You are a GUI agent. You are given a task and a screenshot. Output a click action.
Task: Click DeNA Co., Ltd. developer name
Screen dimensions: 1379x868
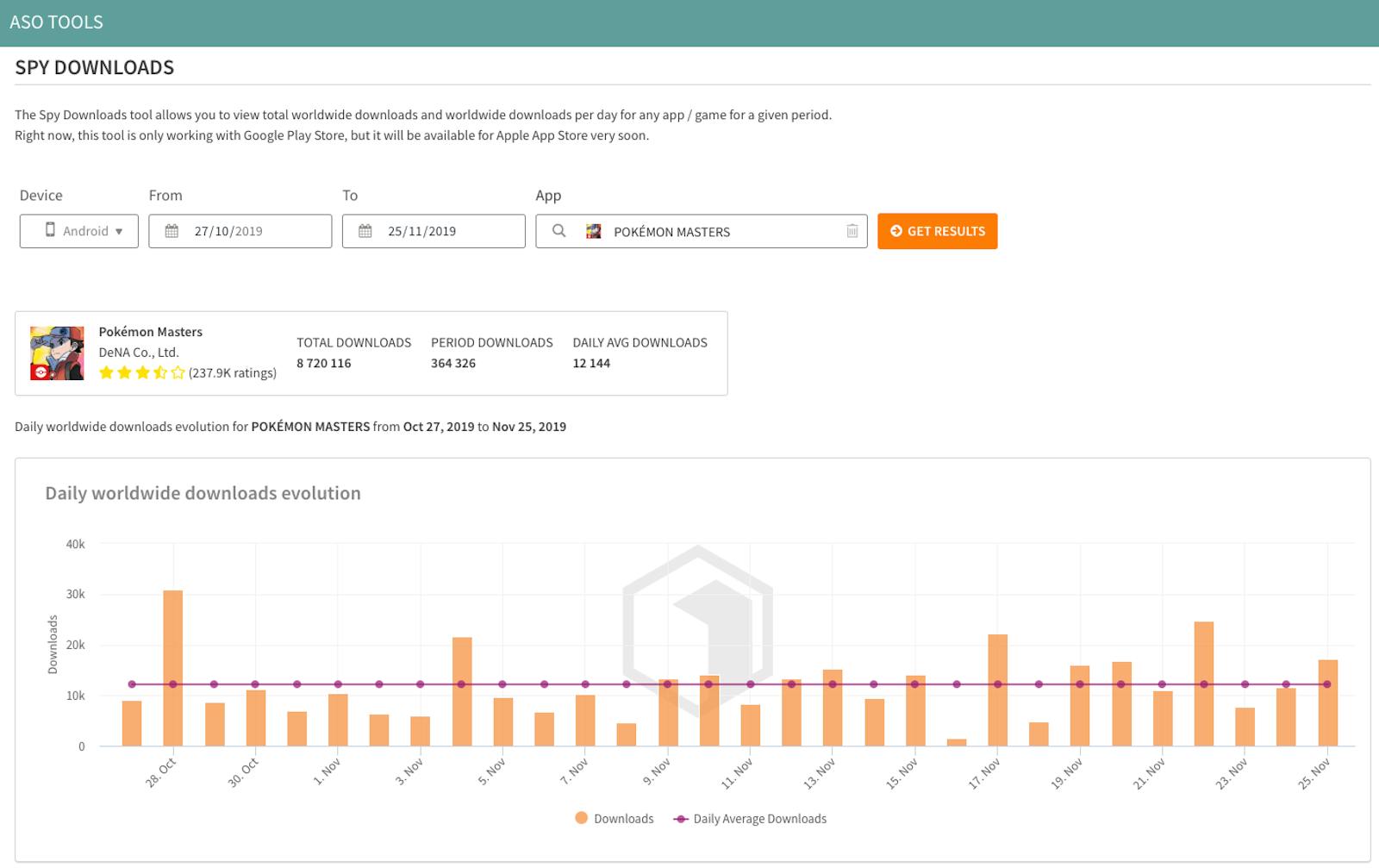click(x=138, y=353)
